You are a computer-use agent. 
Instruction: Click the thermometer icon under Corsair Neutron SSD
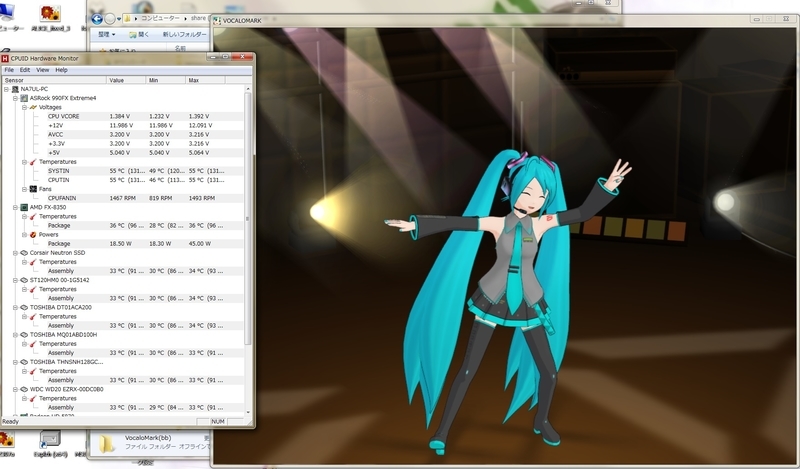(x=33, y=262)
